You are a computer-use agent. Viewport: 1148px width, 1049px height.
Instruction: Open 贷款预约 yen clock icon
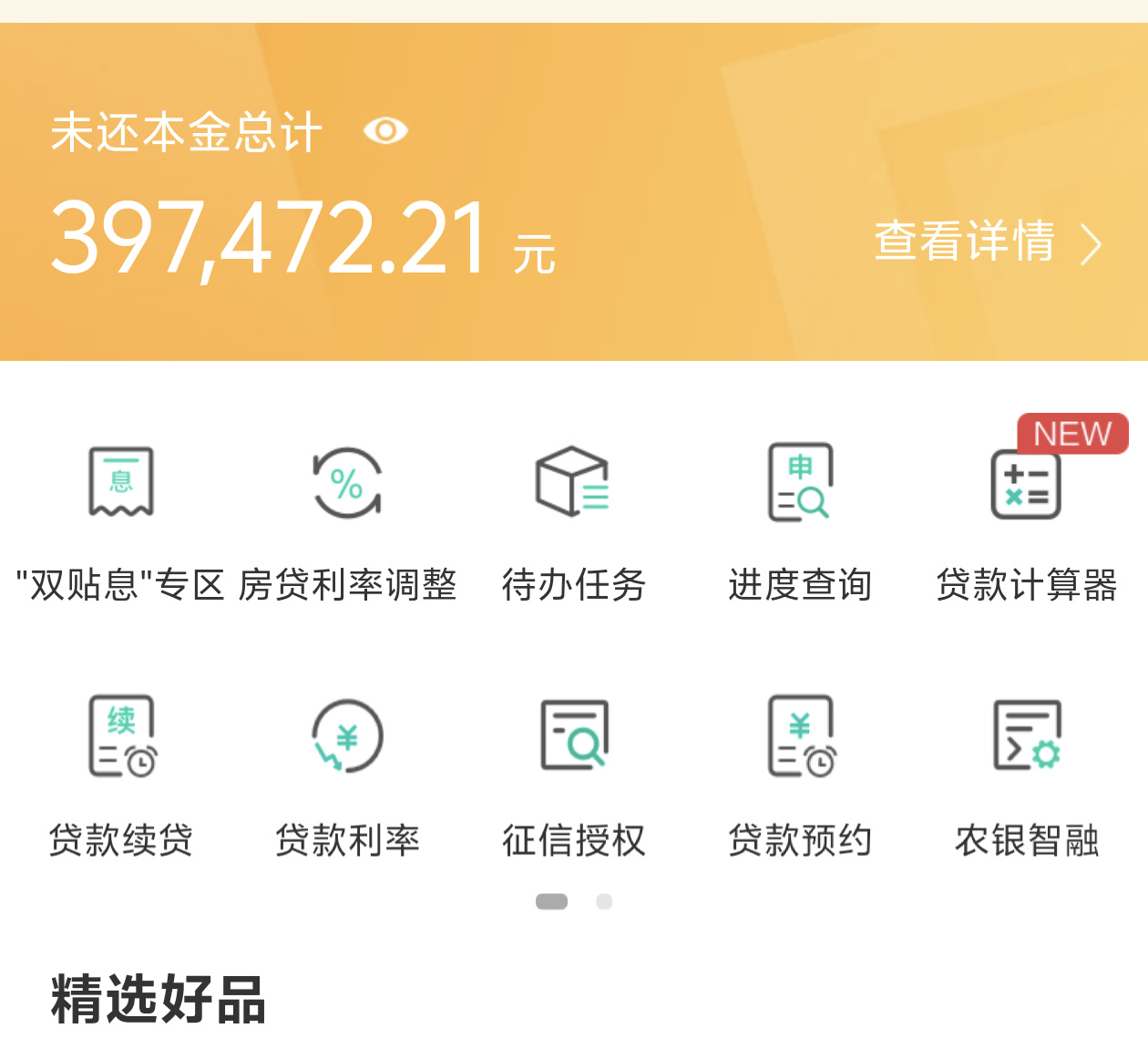point(801,735)
